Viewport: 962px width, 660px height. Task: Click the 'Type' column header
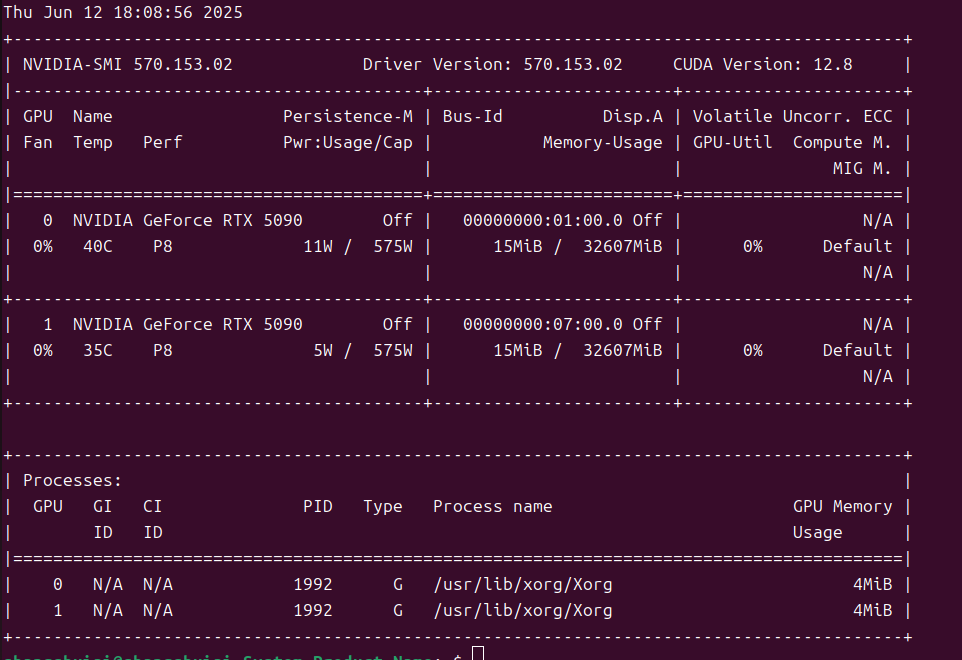(x=383, y=507)
